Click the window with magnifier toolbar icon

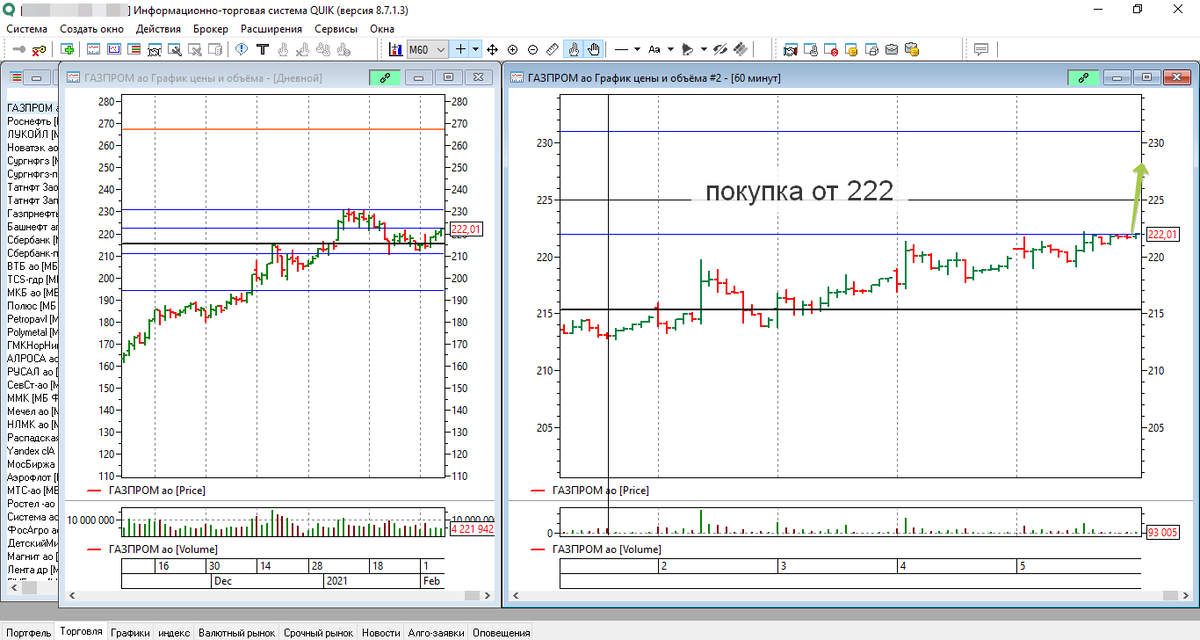point(175,49)
